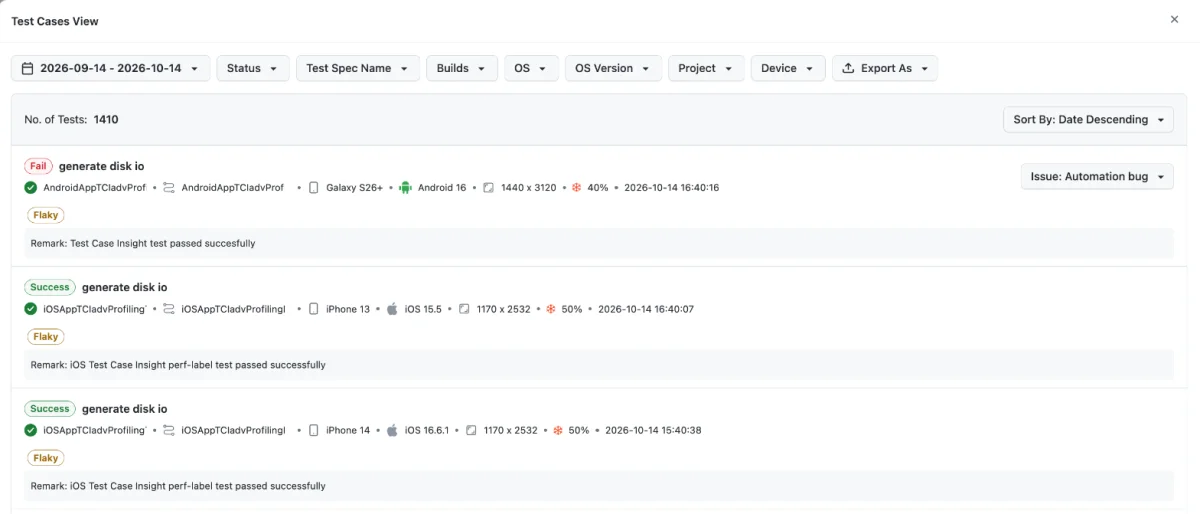The width and height of the screenshot is (1200, 514).
Task: Click the build flow icon in the iPhone 13 row
Action: point(169,309)
